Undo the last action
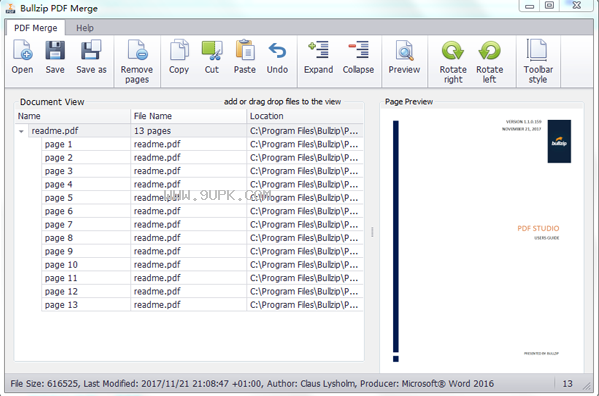This screenshot has width=599, height=396. coord(277,50)
